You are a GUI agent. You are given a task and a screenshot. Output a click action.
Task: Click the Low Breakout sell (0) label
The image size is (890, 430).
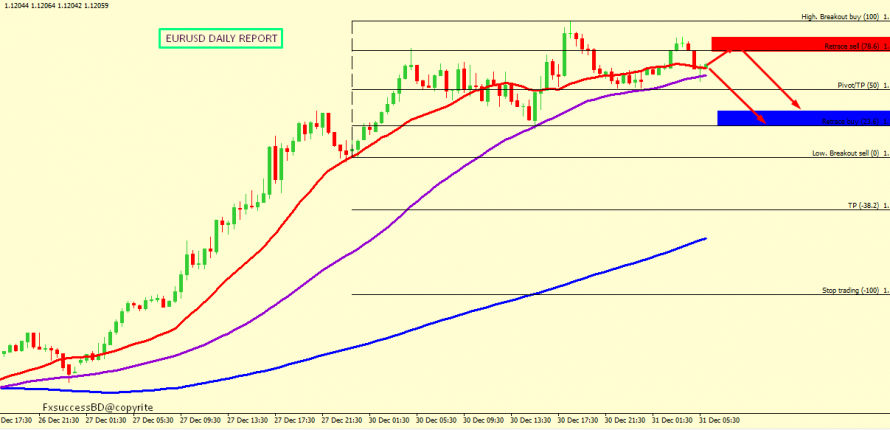(x=844, y=154)
